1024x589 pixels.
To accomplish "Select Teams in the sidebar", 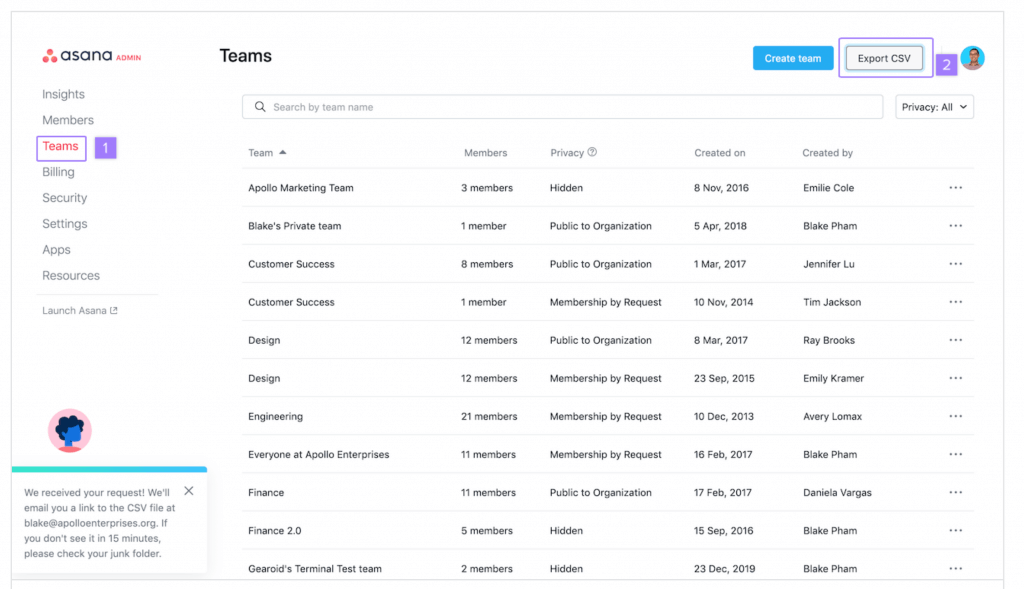I will pos(61,146).
